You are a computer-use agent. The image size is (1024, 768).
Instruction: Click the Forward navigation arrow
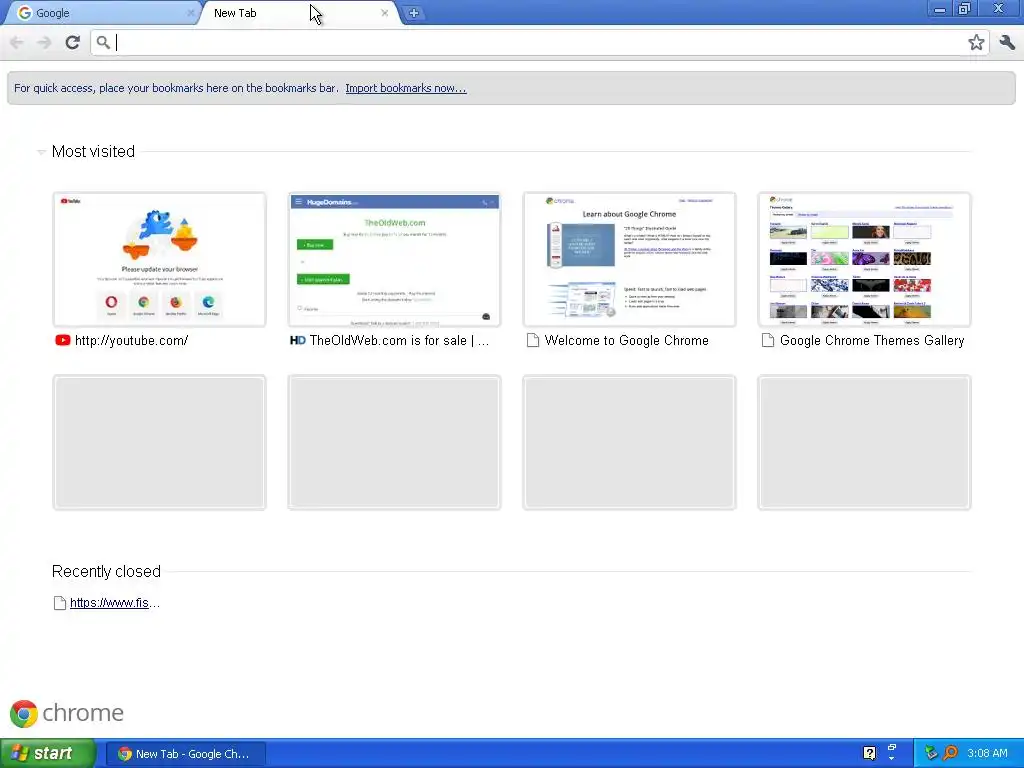pos(44,42)
